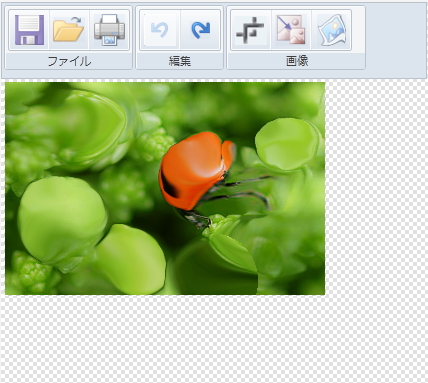Select the Crop tool icon

pos(251,30)
